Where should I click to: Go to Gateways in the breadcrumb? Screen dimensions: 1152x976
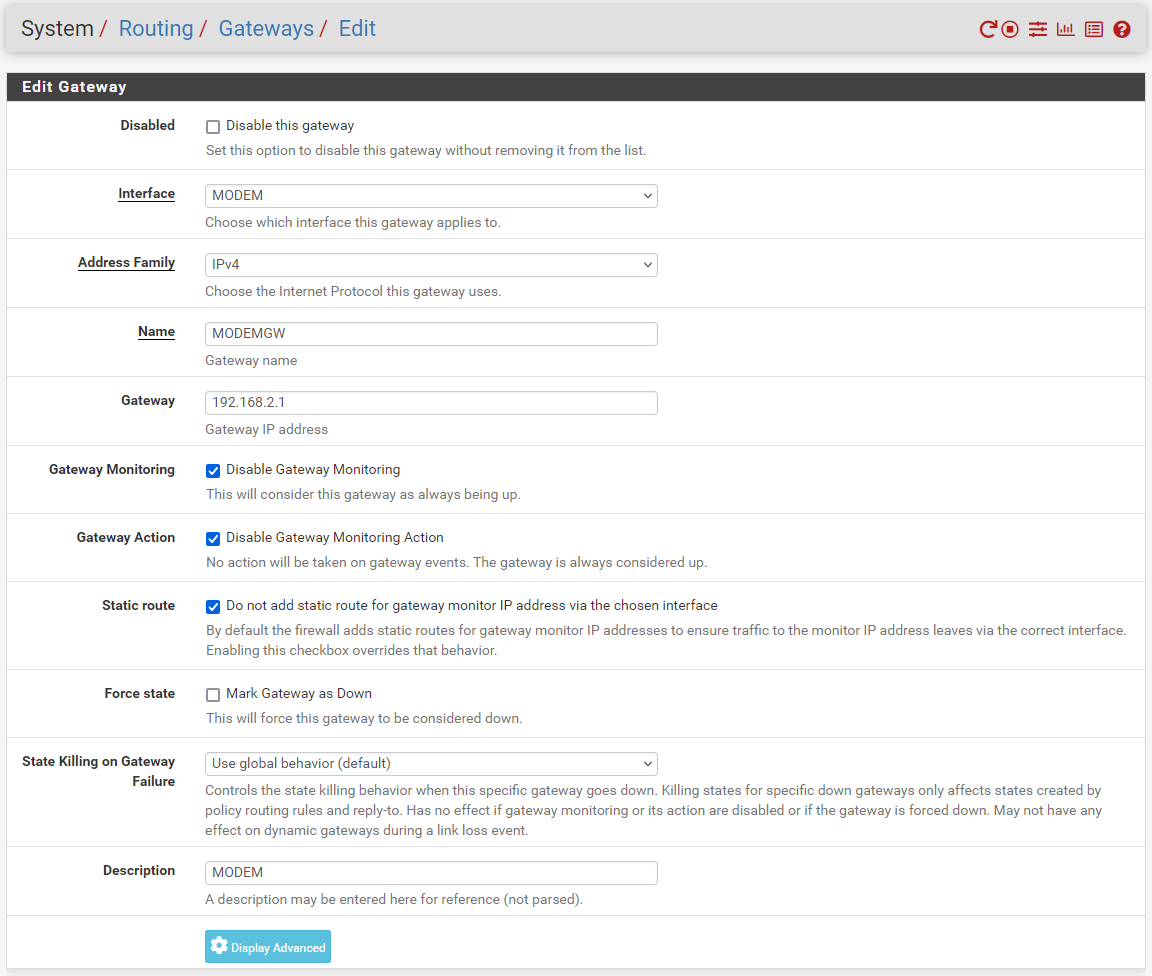(x=266, y=29)
